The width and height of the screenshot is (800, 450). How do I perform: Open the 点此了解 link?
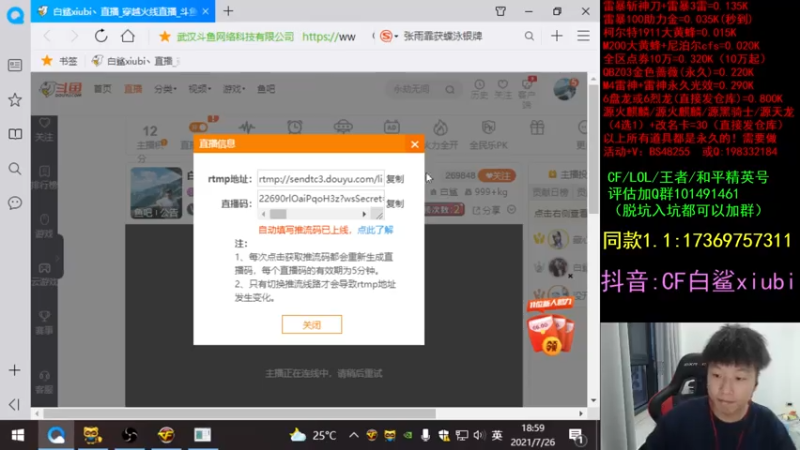click(x=375, y=230)
